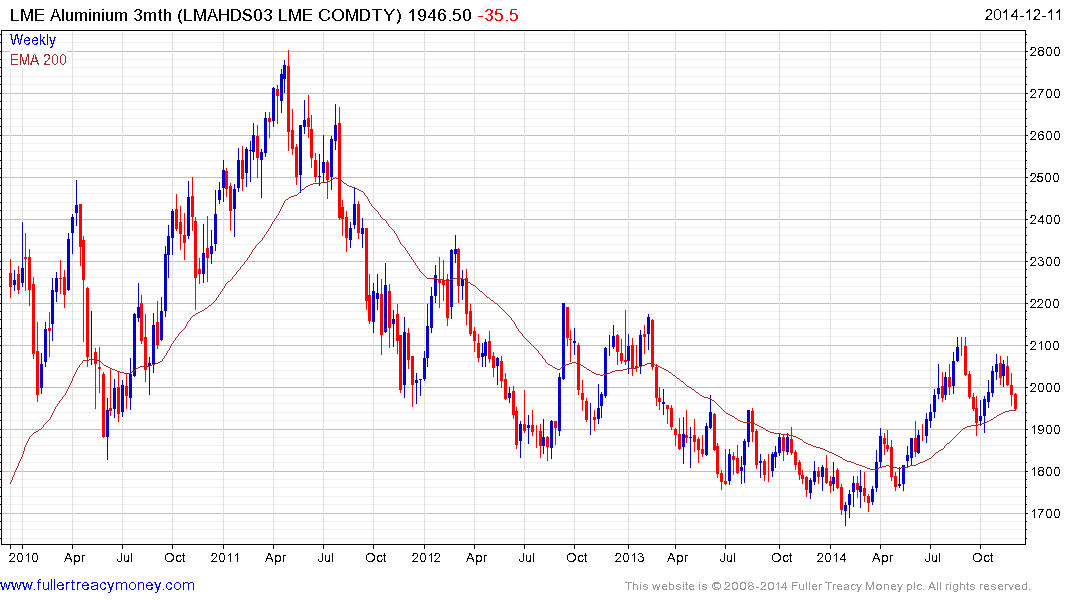
Task: Click the blue 'Weekly' label
Action: pos(33,40)
